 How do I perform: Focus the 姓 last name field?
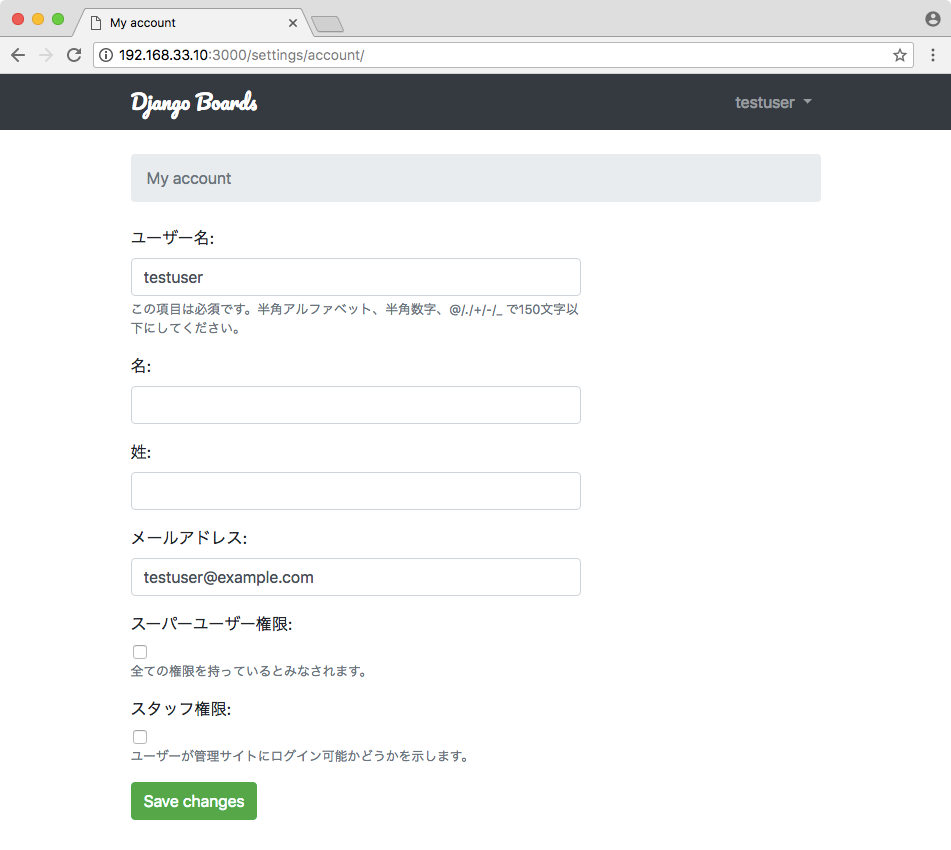pos(355,491)
